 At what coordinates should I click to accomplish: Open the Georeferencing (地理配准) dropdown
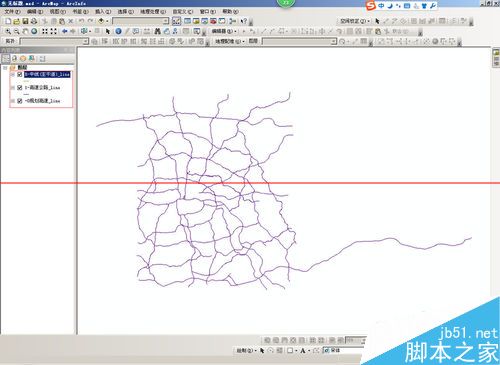229,41
